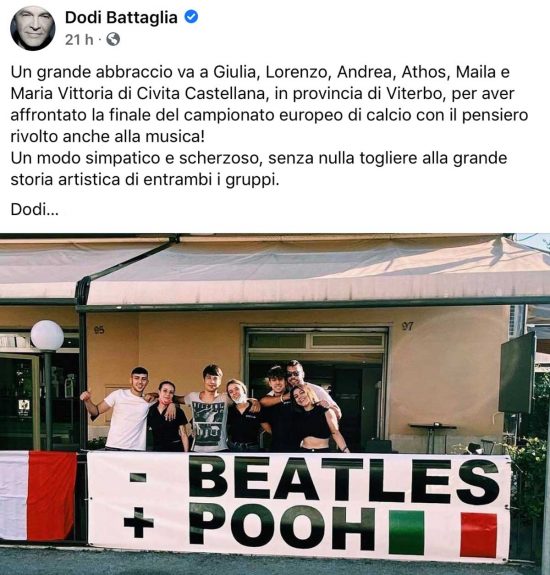Open the post's 21 h timestamp

[79, 40]
